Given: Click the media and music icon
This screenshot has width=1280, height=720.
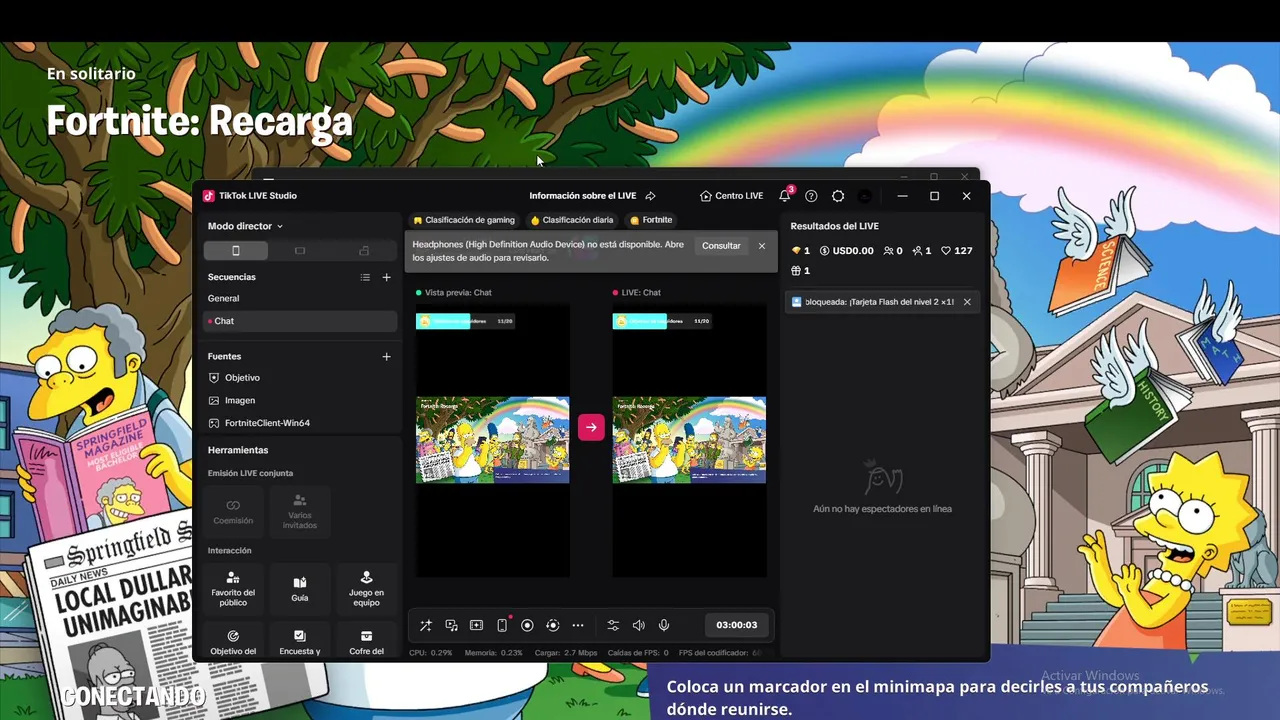Looking at the screenshot, I should 451,625.
